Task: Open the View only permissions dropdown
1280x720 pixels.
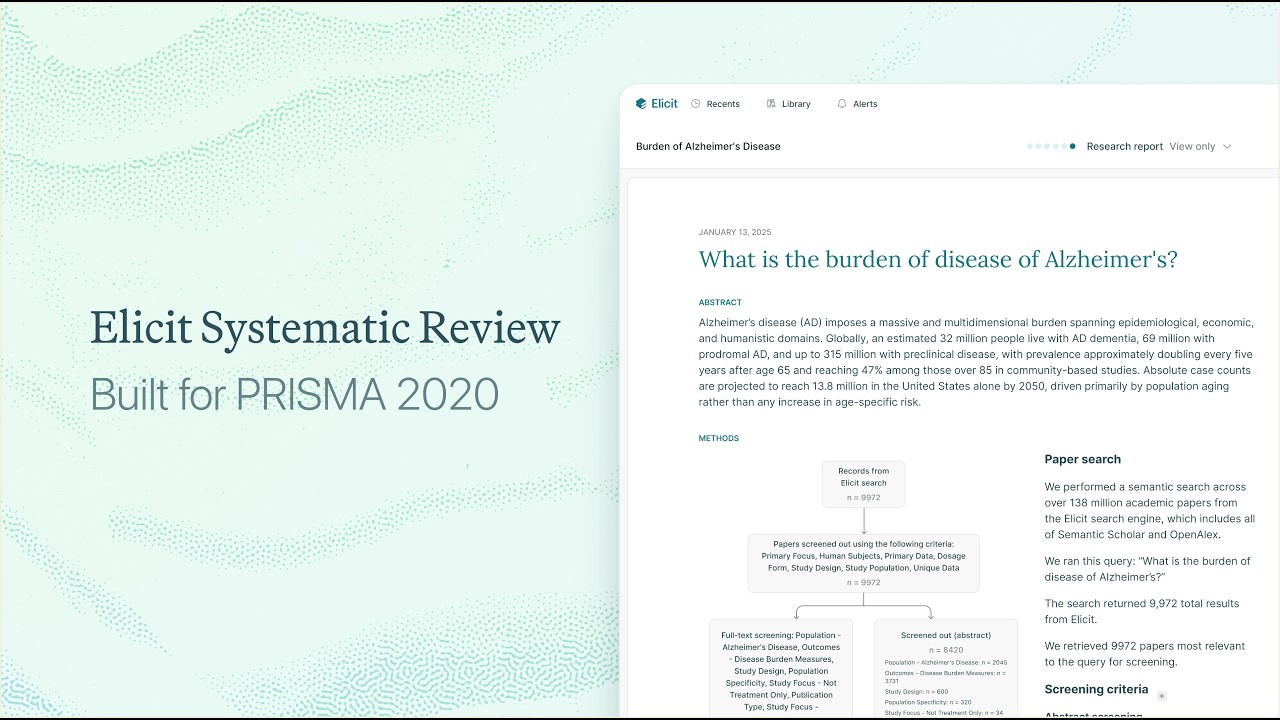Action: (x=1200, y=146)
